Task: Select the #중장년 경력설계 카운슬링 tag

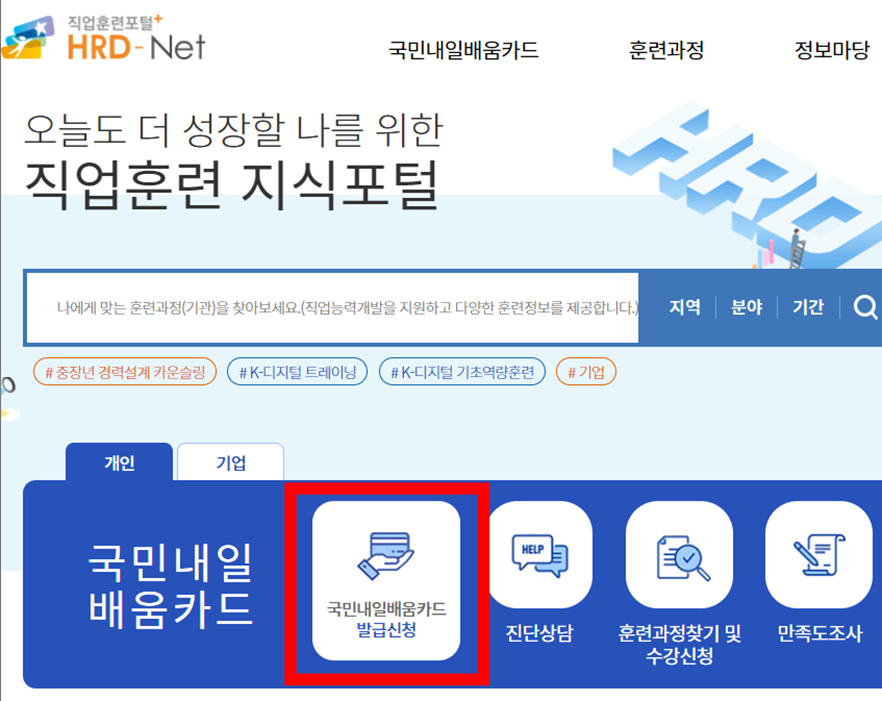Action: coord(125,372)
